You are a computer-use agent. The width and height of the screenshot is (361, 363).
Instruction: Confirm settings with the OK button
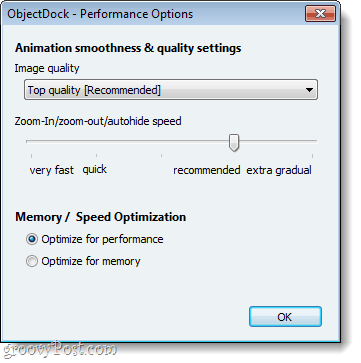pyautogui.click(x=285, y=317)
